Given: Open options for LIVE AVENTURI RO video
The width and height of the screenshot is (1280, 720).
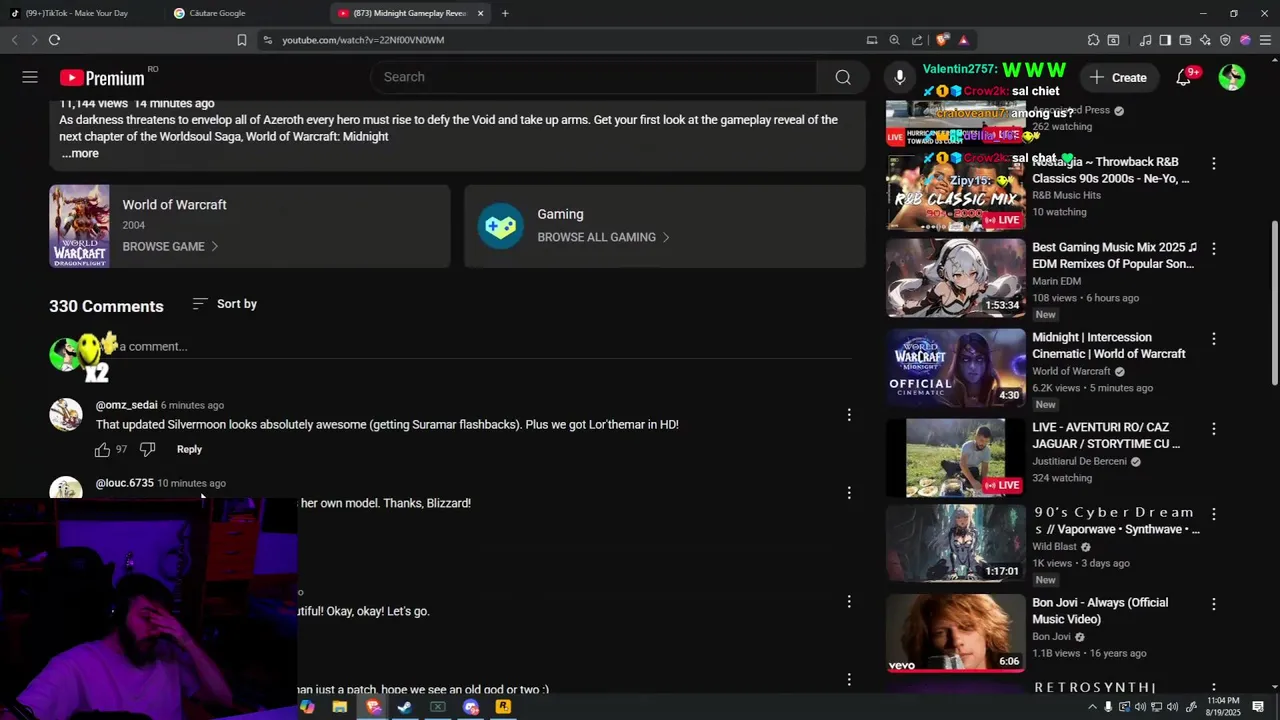Looking at the screenshot, I should pos(1214,428).
